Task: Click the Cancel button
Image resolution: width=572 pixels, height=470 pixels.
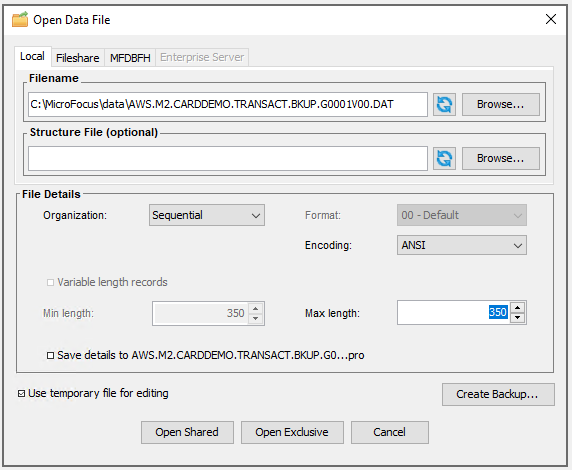Action: [x=389, y=432]
